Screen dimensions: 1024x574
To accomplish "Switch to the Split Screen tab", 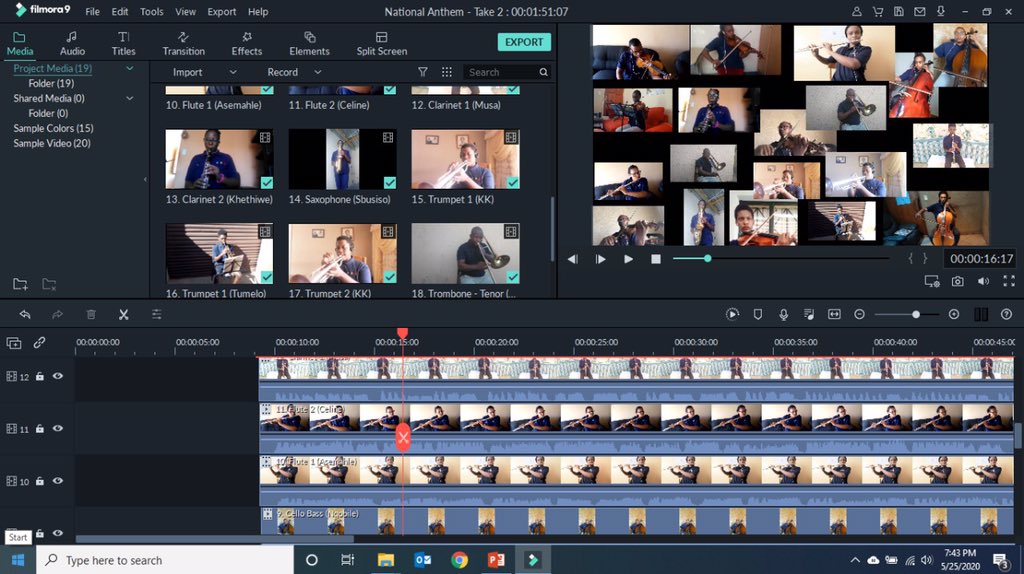I will click(381, 43).
